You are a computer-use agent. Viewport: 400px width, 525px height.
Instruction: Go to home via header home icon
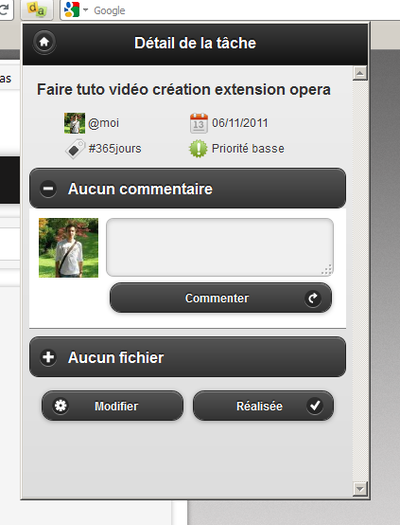(44, 42)
